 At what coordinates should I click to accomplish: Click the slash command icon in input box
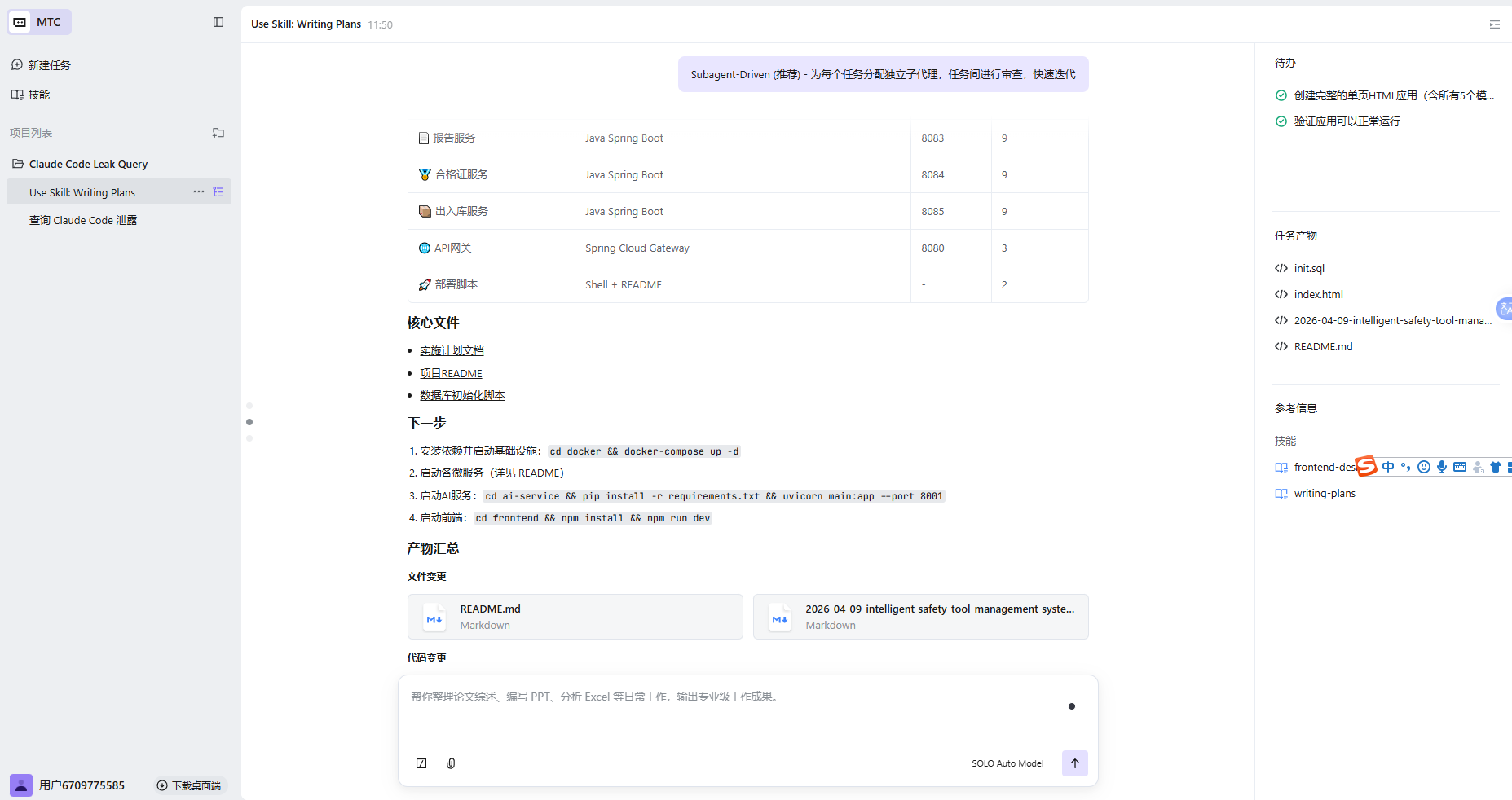(421, 763)
